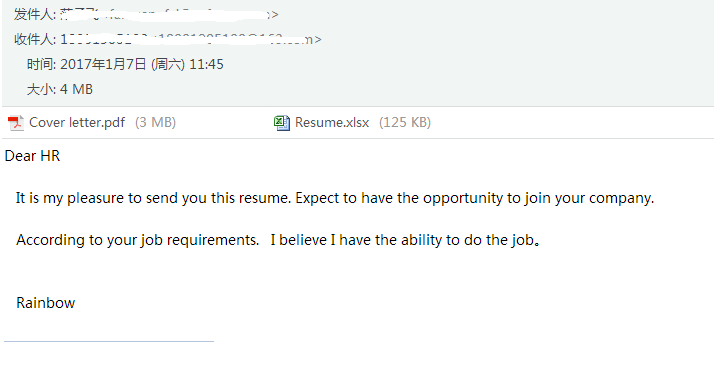Screen dimensions: 714x380
Task: Click the Excel icon beside Resume.xlsx
Action: click(x=282, y=123)
